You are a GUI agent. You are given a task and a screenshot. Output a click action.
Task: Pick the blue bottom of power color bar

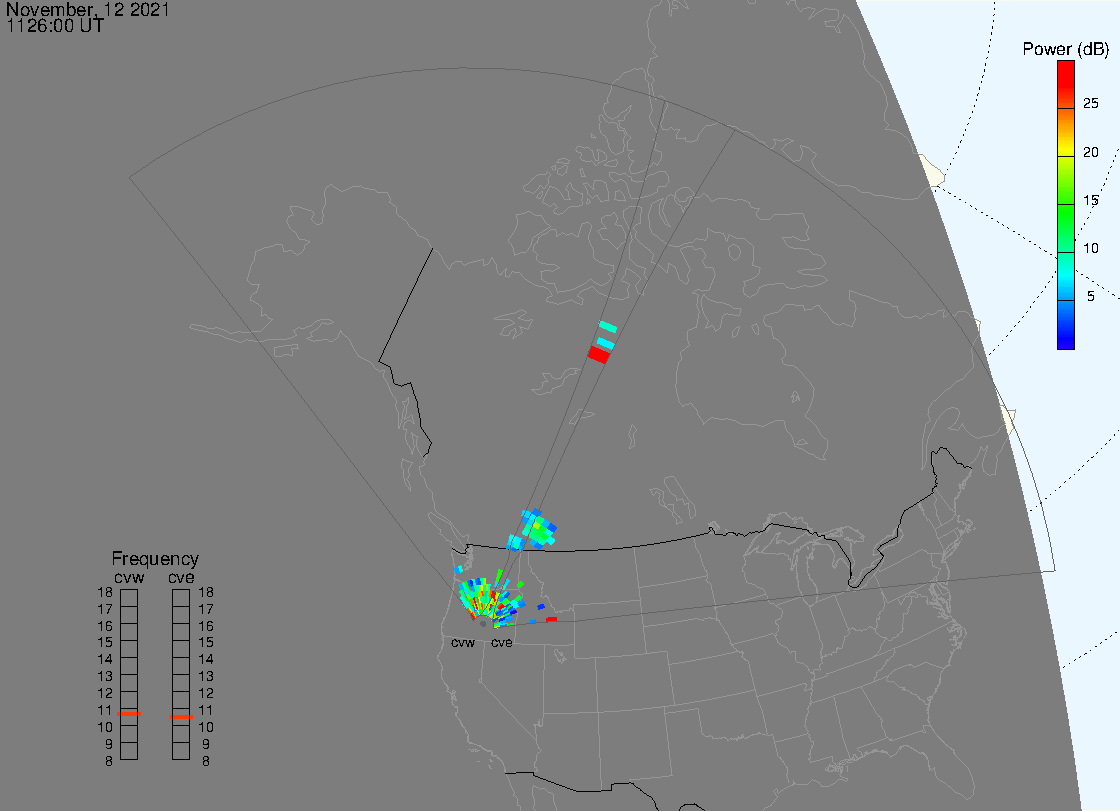tap(1066, 325)
